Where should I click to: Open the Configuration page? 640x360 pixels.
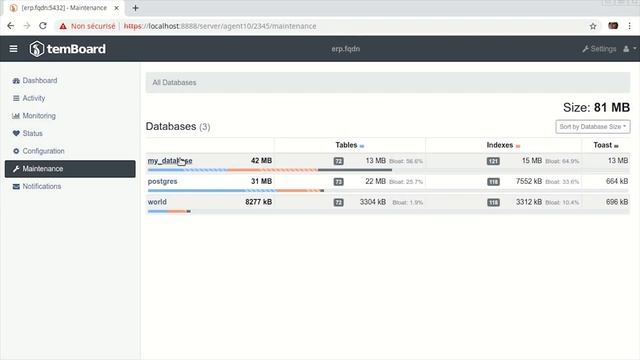(x=43, y=151)
